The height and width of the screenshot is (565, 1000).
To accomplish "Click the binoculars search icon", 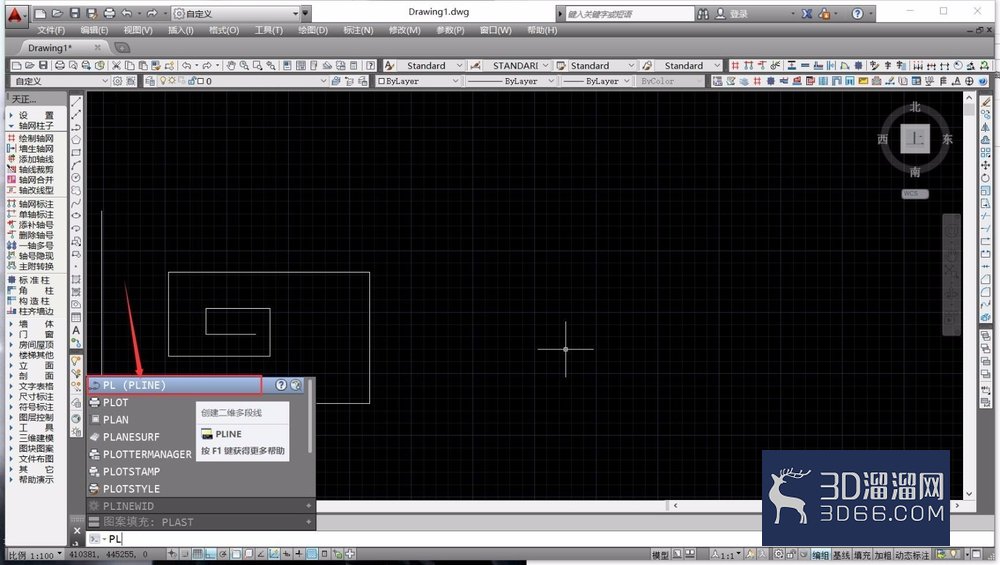I will coord(703,13).
